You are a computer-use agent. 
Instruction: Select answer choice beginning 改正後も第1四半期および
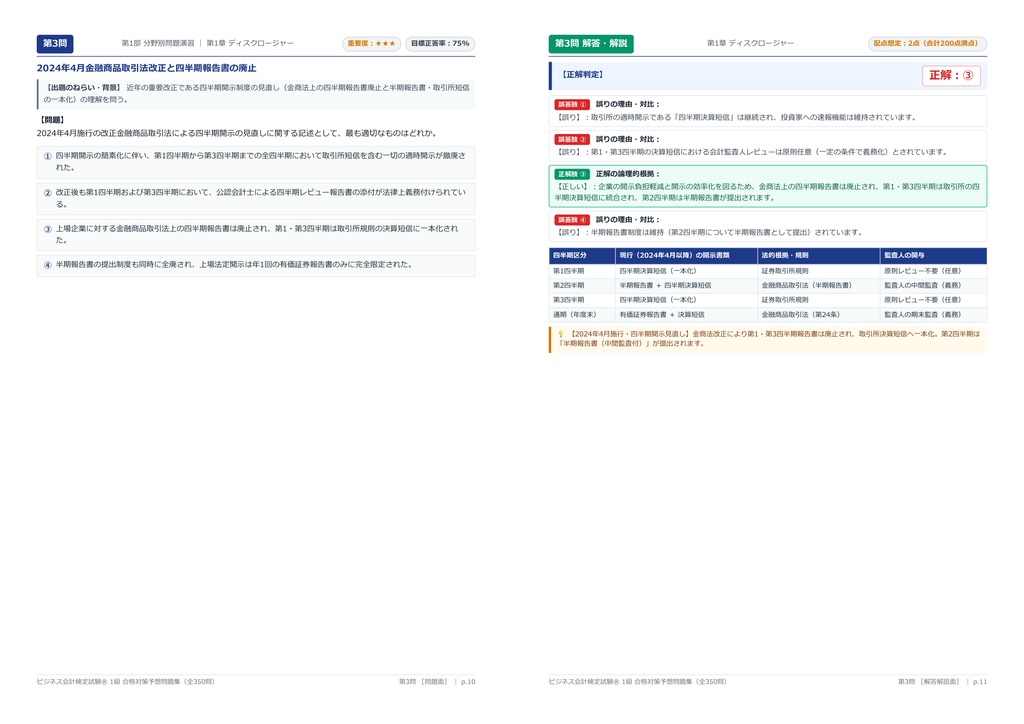pos(256,198)
